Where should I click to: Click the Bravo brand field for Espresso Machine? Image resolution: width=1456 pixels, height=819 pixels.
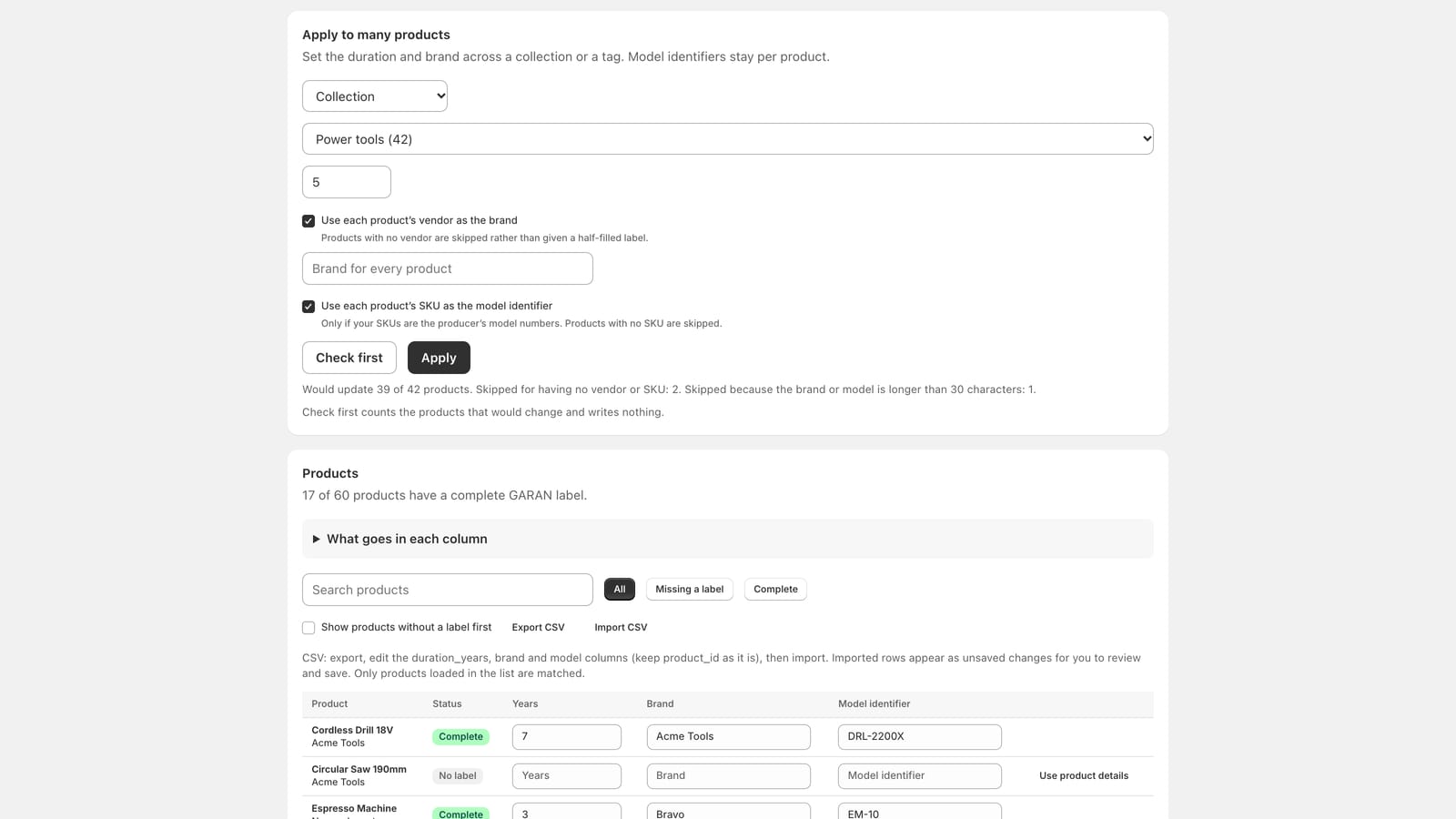(x=729, y=812)
